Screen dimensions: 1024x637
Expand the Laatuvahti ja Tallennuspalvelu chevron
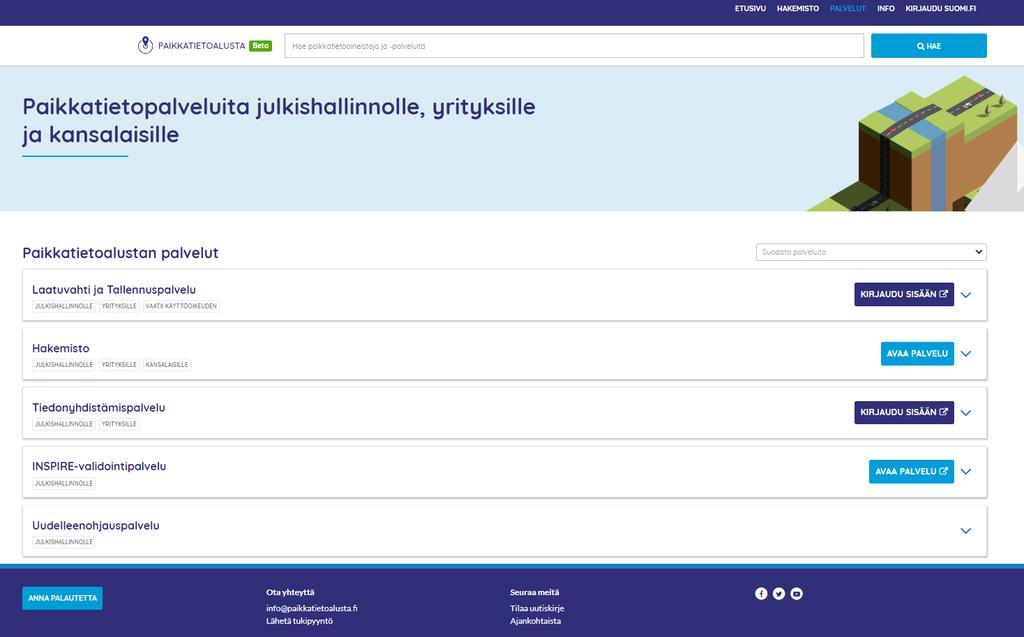point(966,295)
